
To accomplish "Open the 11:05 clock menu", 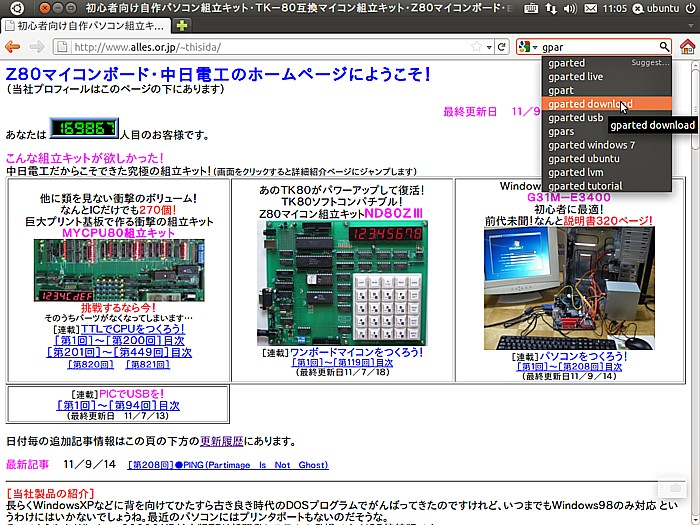I will click(x=614, y=8).
